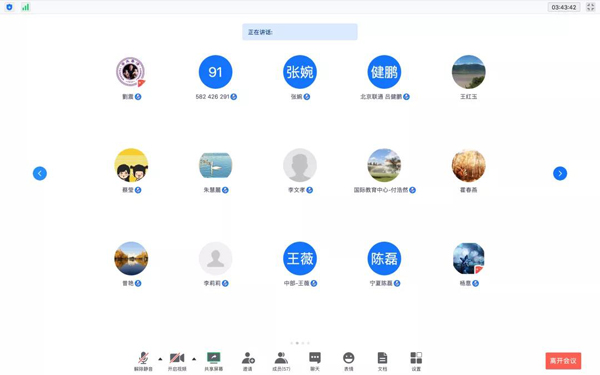Click the 正在讲话 speaking indicator bar
The width and height of the screenshot is (600, 375).
tap(300, 32)
